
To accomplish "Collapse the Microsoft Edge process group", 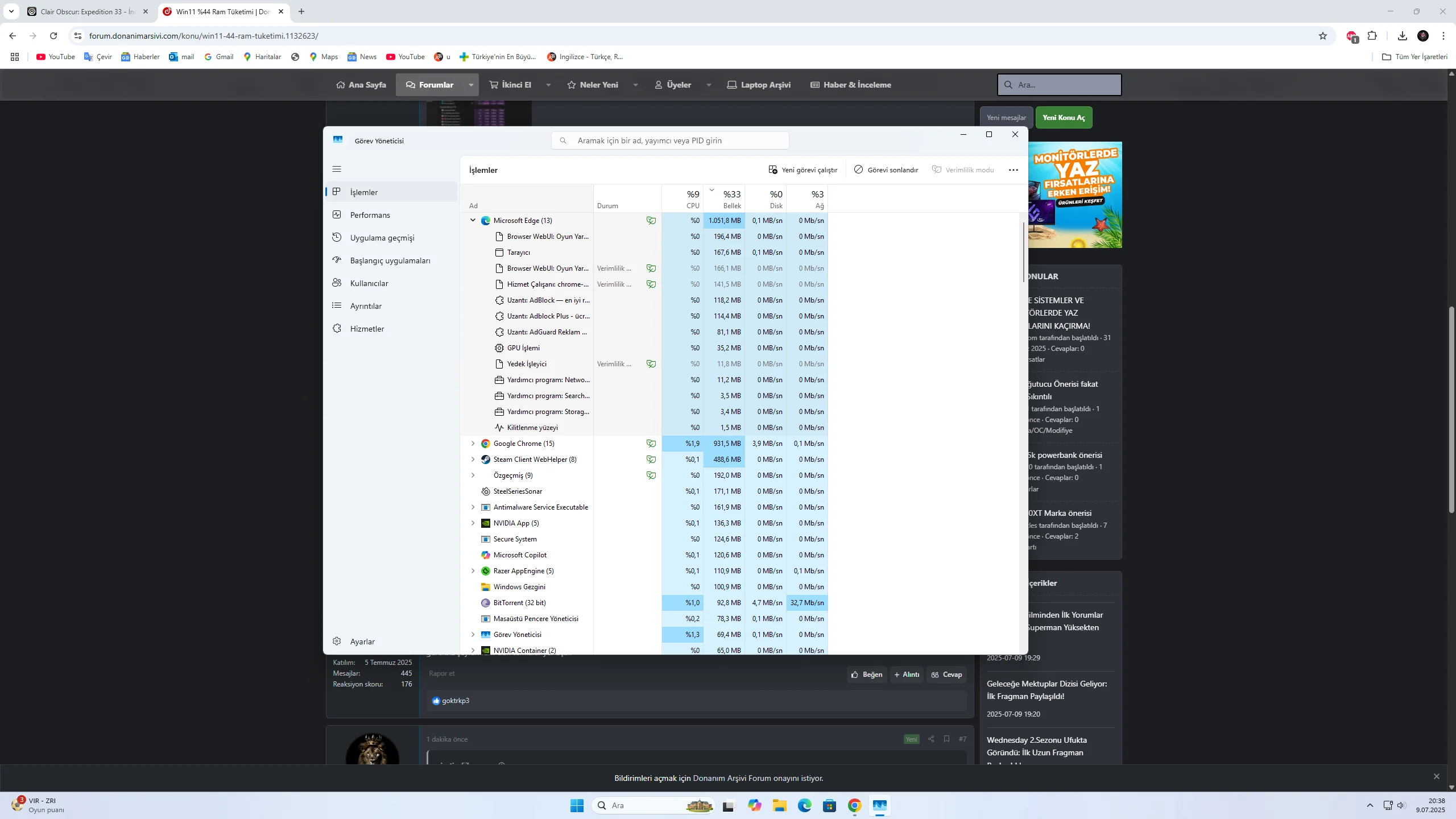I will pyautogui.click(x=473, y=220).
